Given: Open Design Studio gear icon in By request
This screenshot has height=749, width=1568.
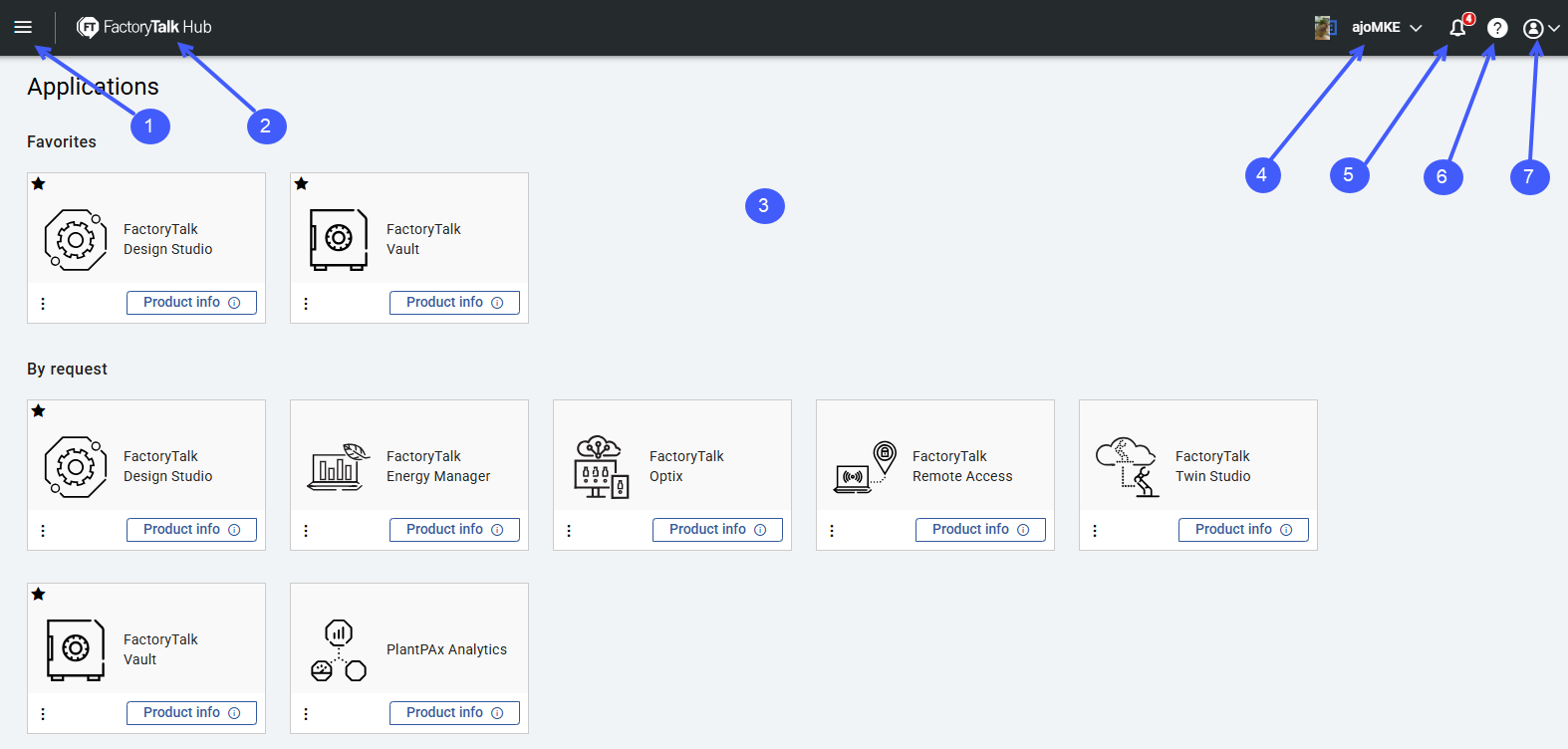Looking at the screenshot, I should click(x=76, y=466).
